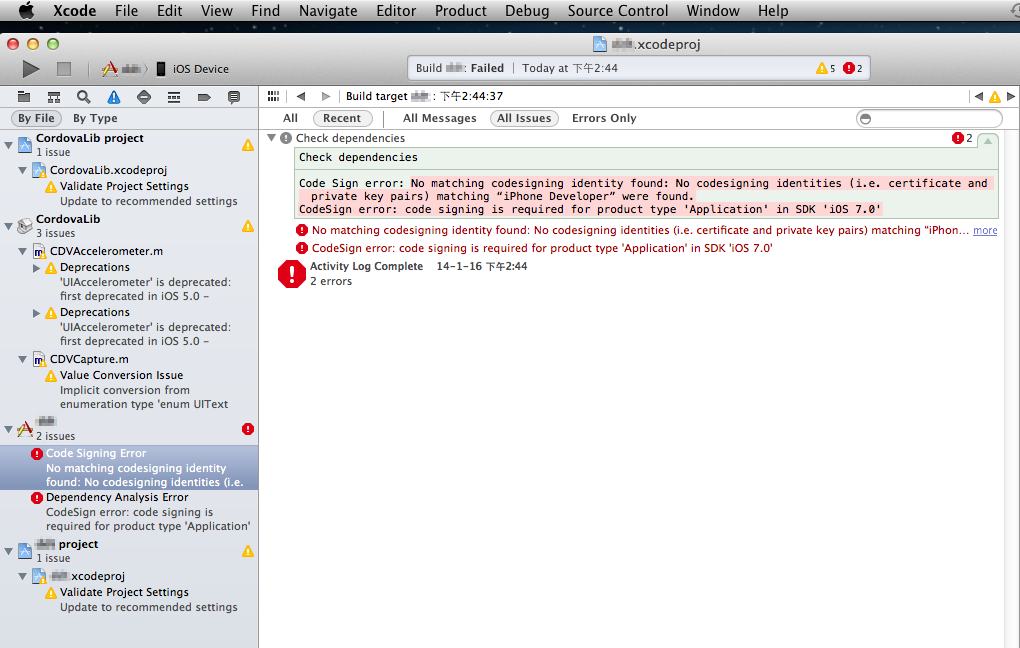Open the Find navigator magnifier icon

83,97
